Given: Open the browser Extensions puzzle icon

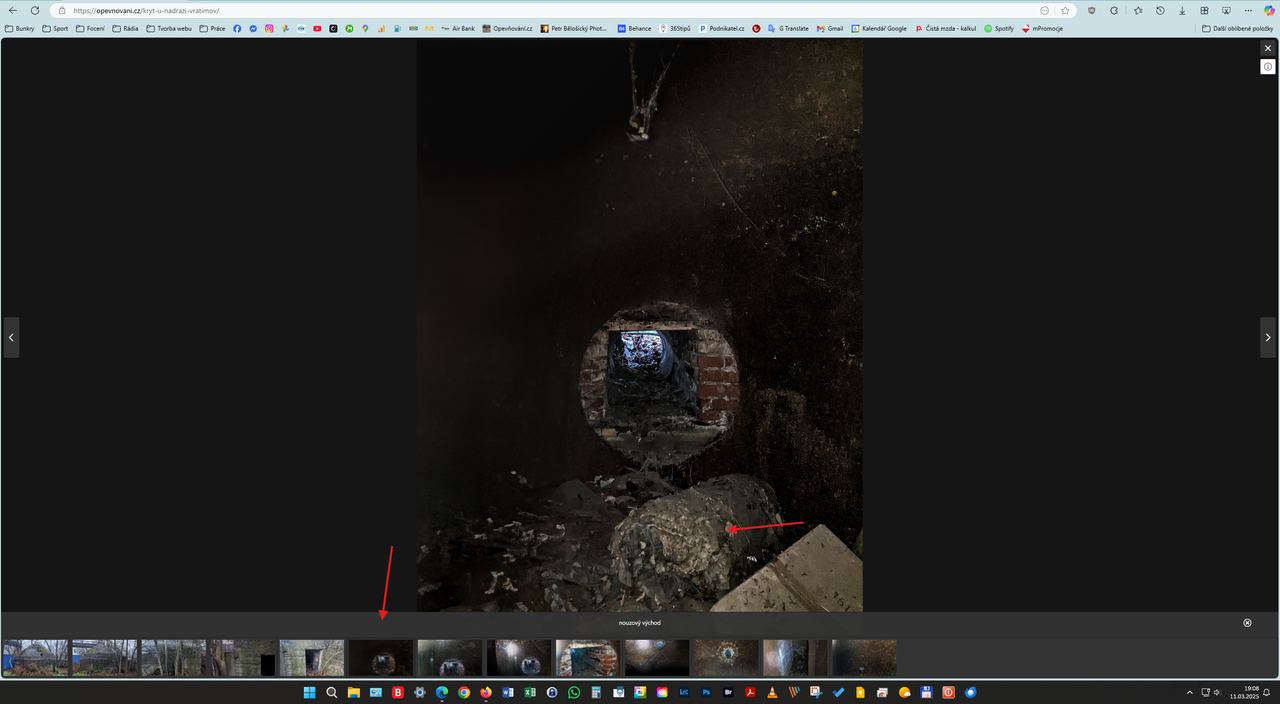Looking at the screenshot, I should tap(1114, 10).
